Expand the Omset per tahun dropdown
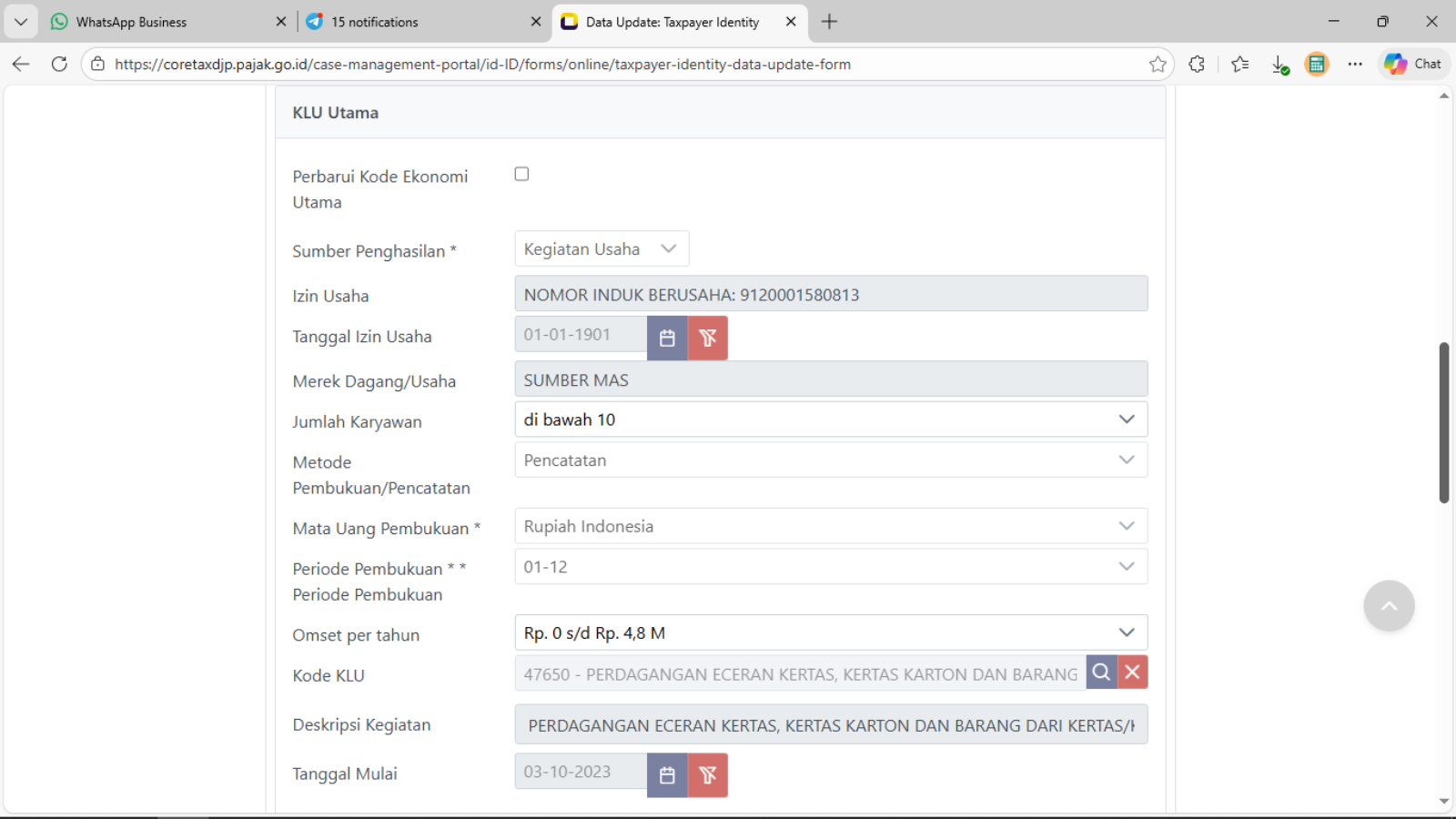1456x819 pixels. coord(830,633)
